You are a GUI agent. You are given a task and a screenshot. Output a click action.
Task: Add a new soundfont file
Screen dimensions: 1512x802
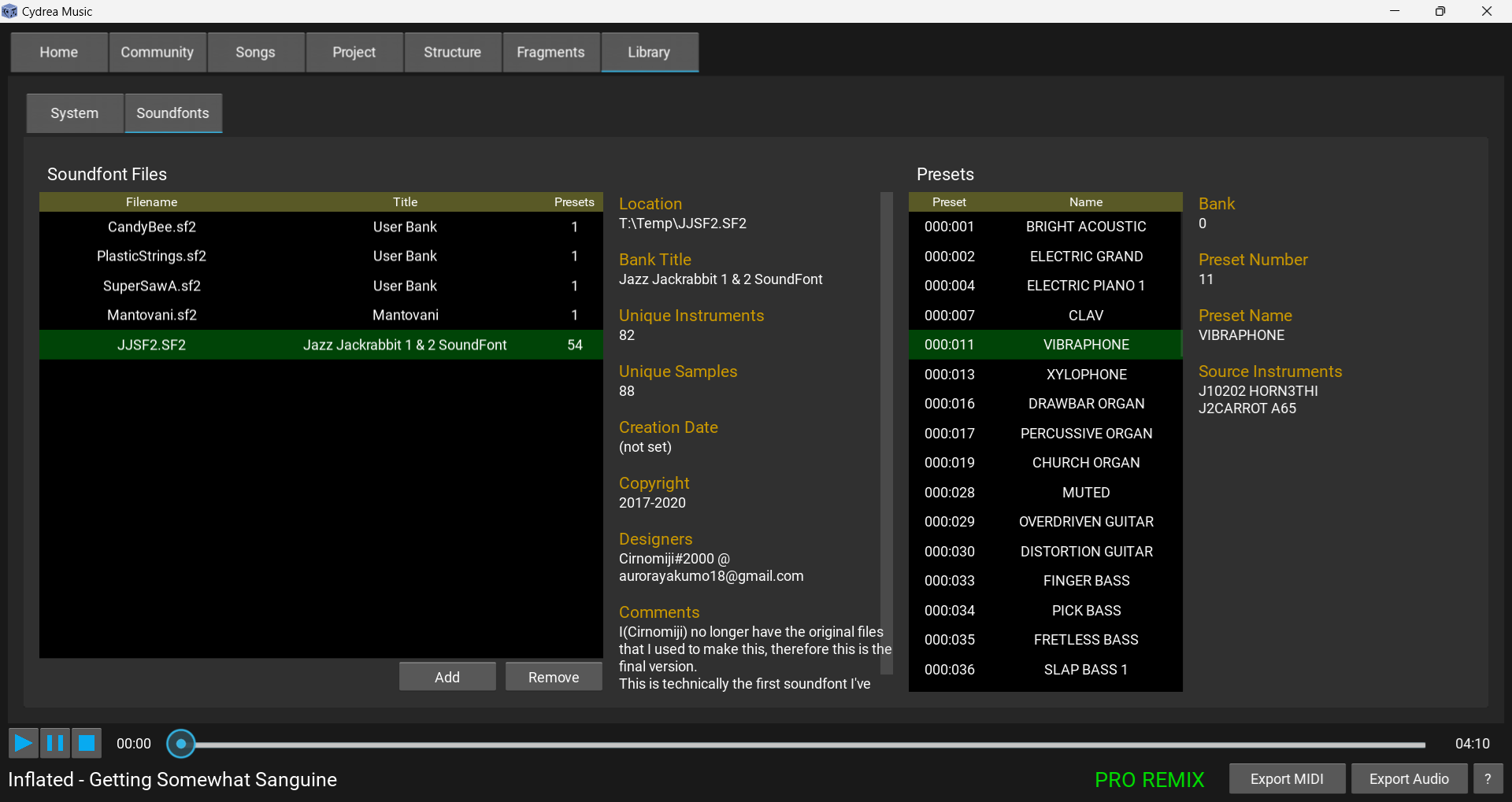[x=447, y=677]
